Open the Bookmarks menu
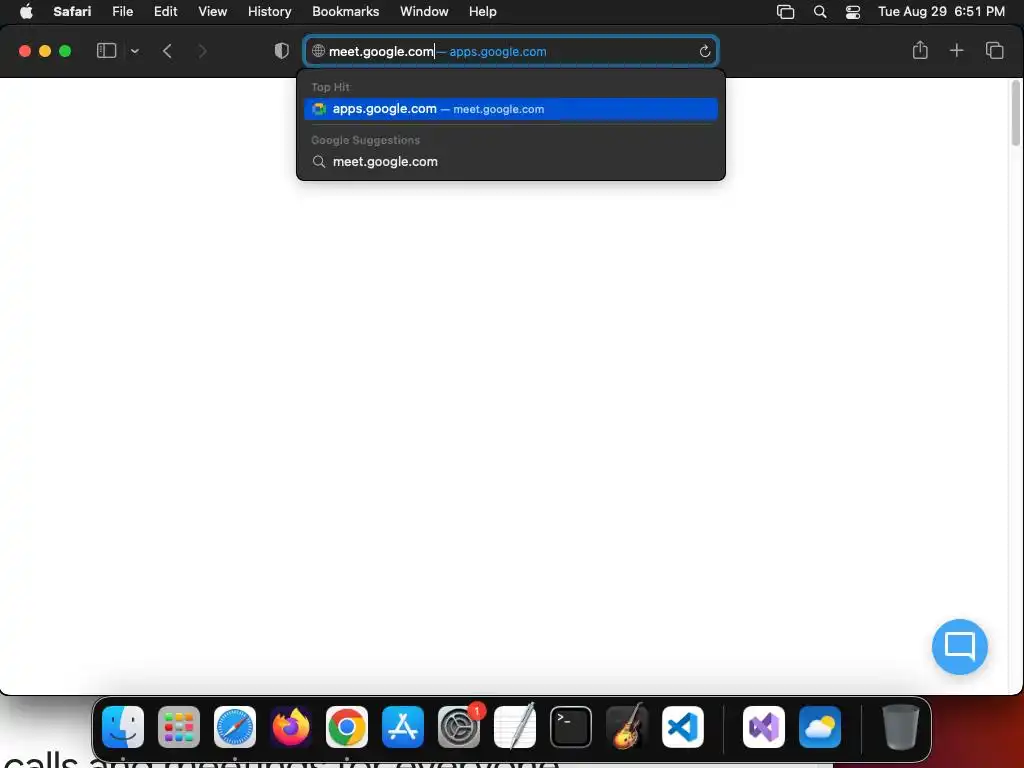 click(x=345, y=11)
